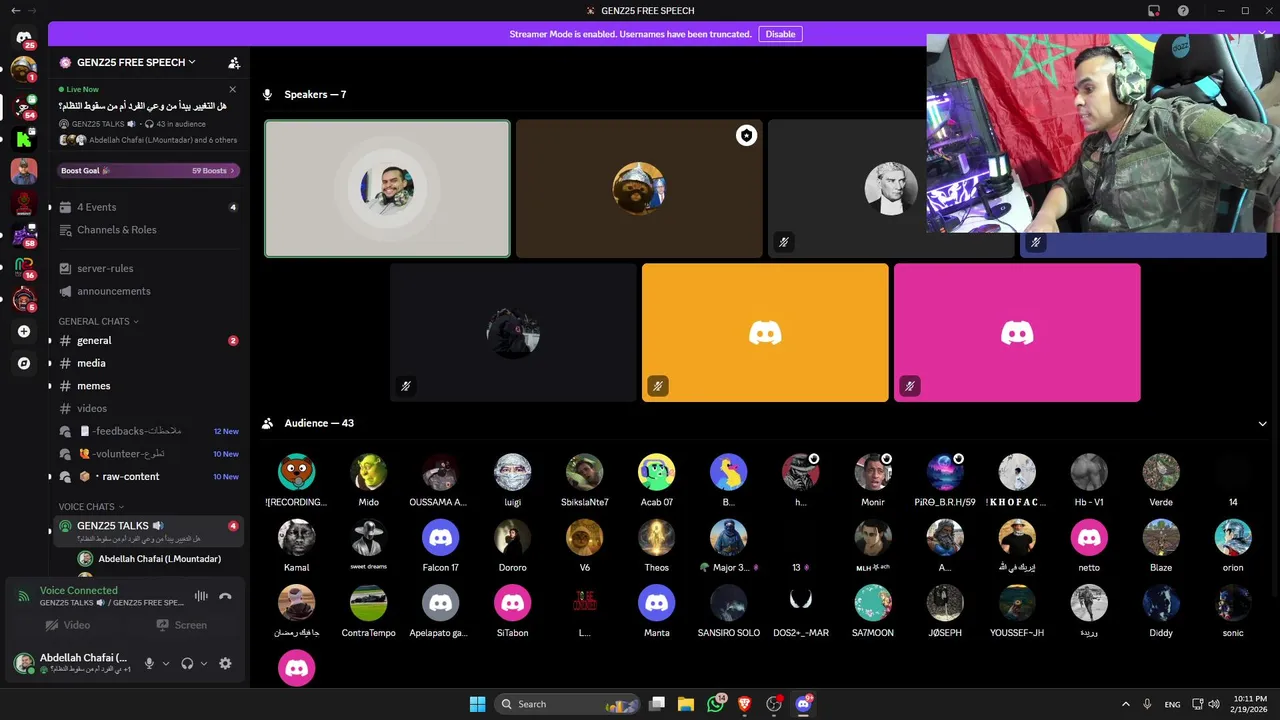Open User Settings gear icon
This screenshot has height=720, width=1280.
point(225,663)
